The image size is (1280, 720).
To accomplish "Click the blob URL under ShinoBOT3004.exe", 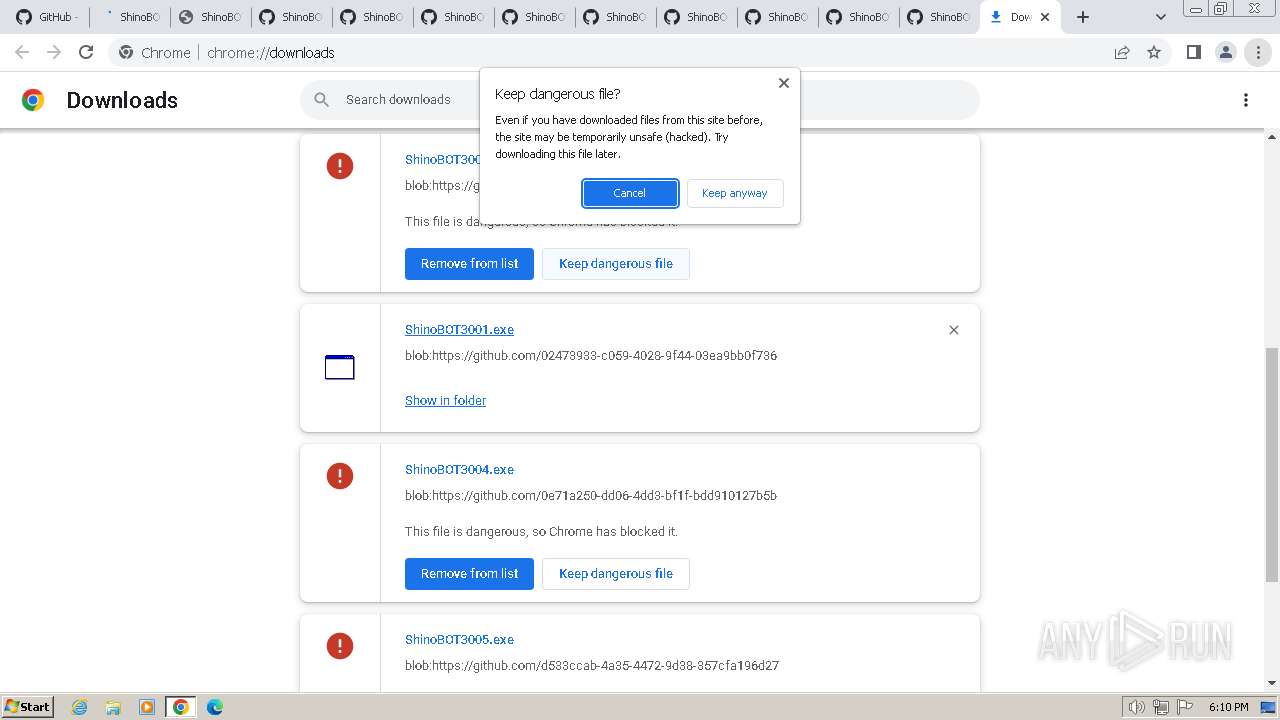I will coord(591,495).
